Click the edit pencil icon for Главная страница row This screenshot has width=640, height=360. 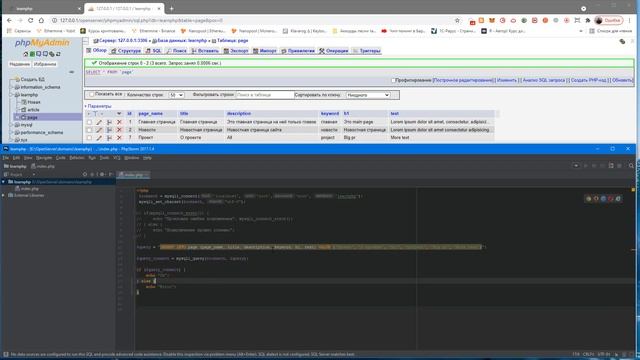coord(99,122)
